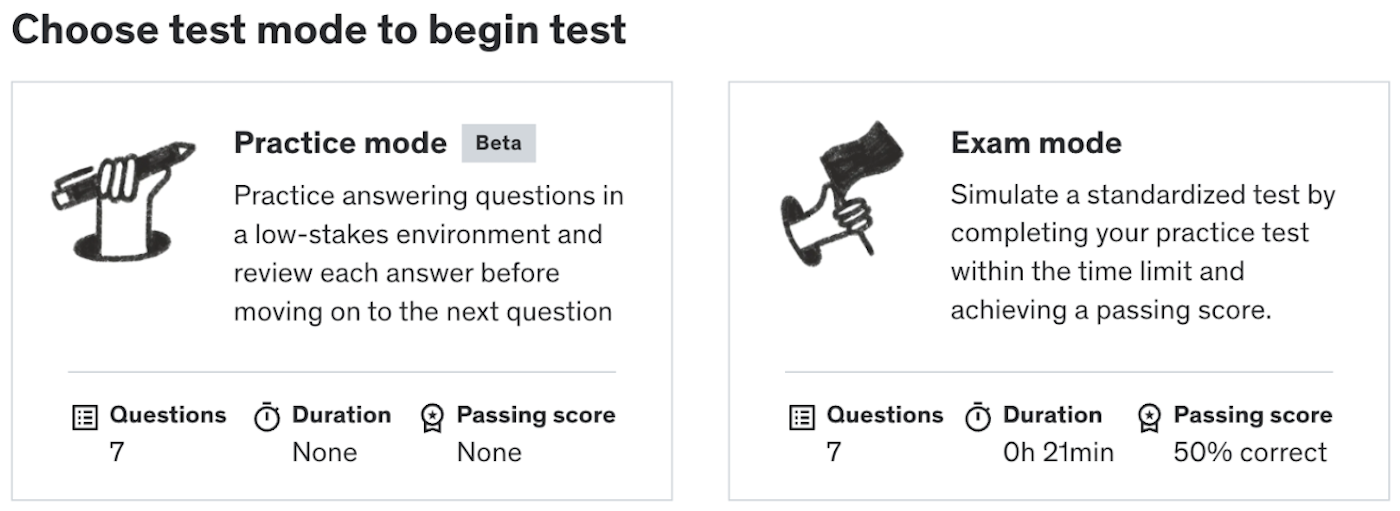
Task: Click the Practice mode passing score medal icon
Action: click(x=432, y=417)
